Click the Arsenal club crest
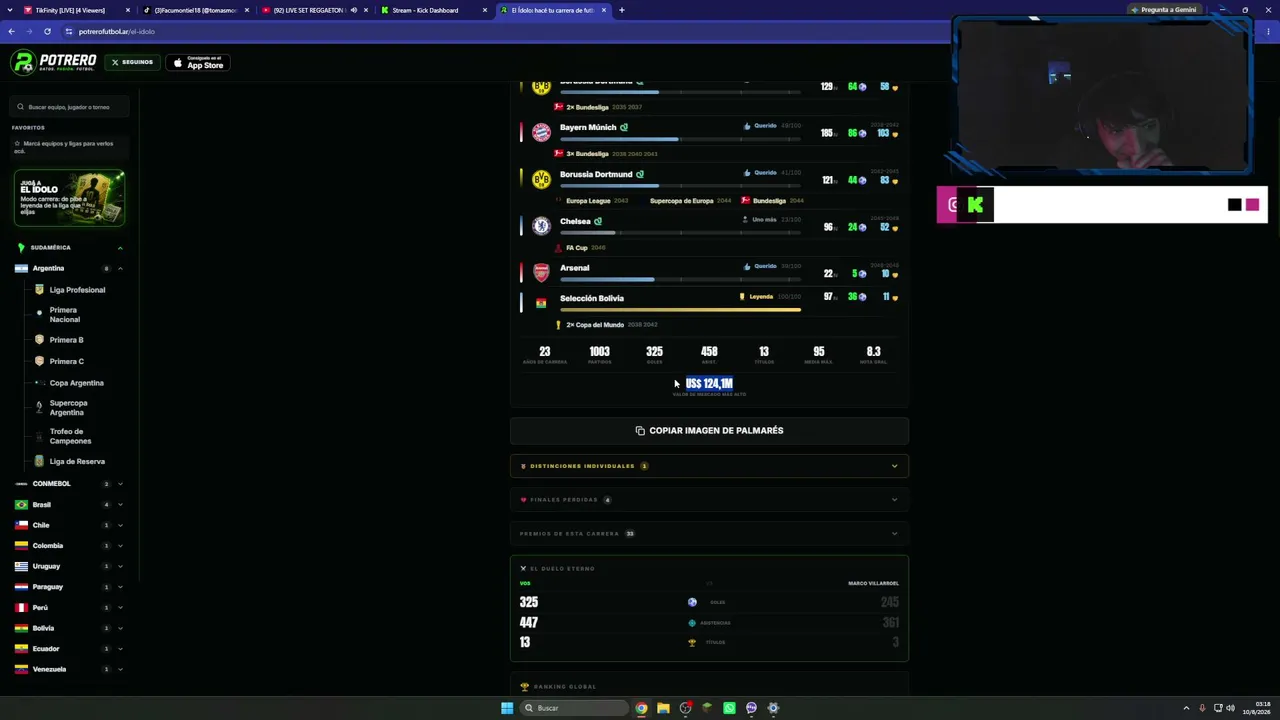 click(x=541, y=273)
